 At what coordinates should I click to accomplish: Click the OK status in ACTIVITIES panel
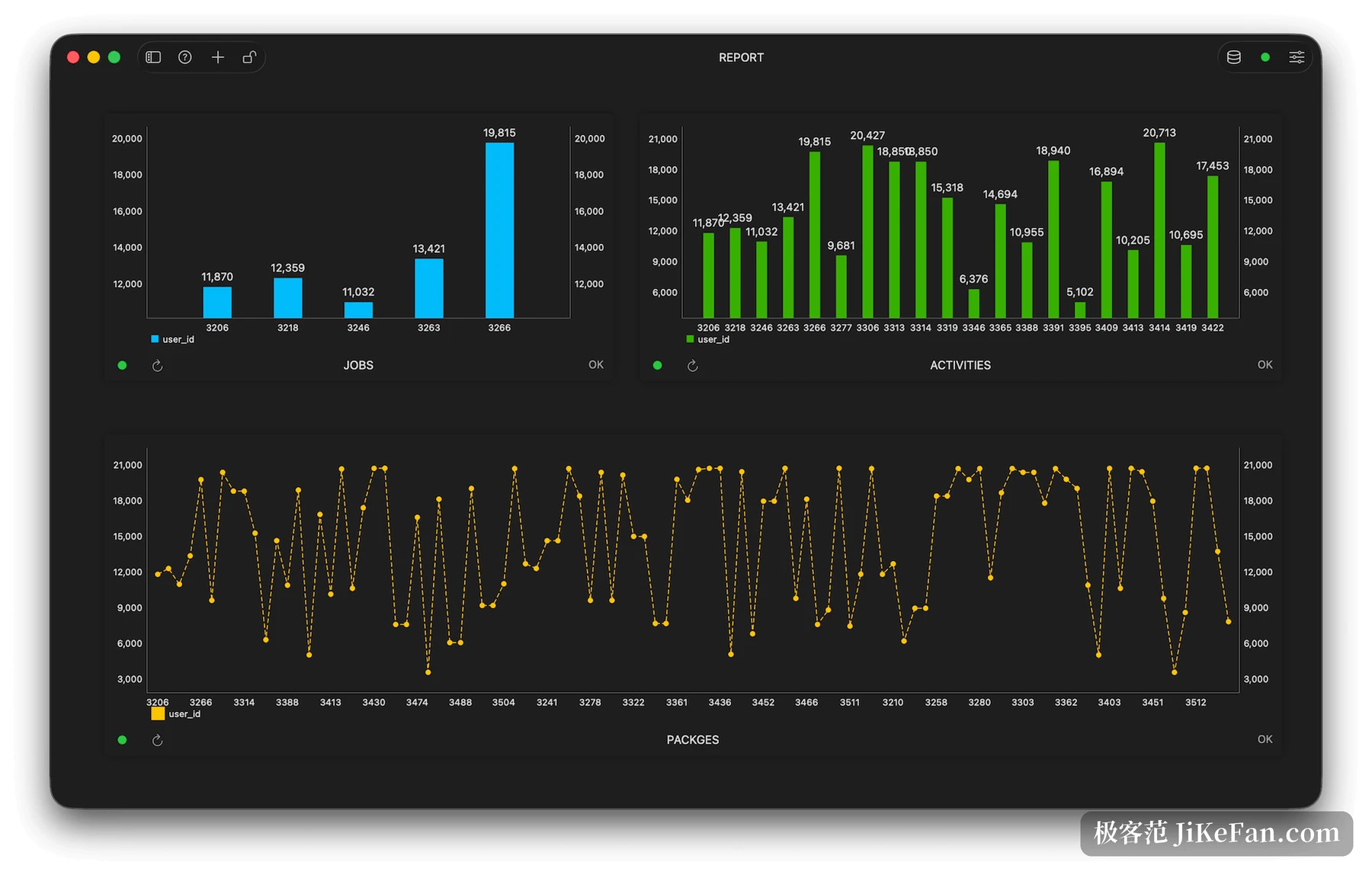tap(1265, 364)
